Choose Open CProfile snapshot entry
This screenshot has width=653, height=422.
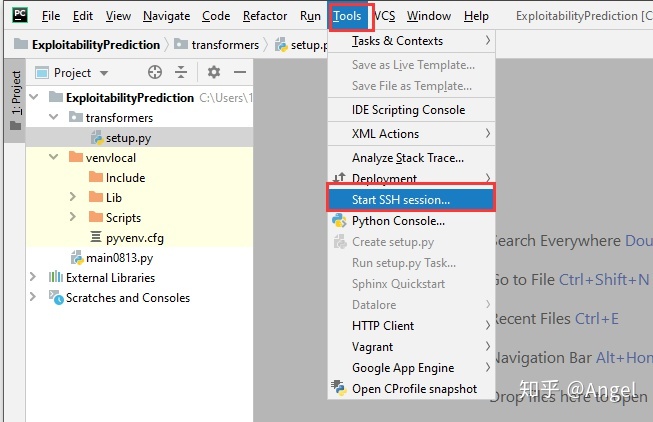411,388
